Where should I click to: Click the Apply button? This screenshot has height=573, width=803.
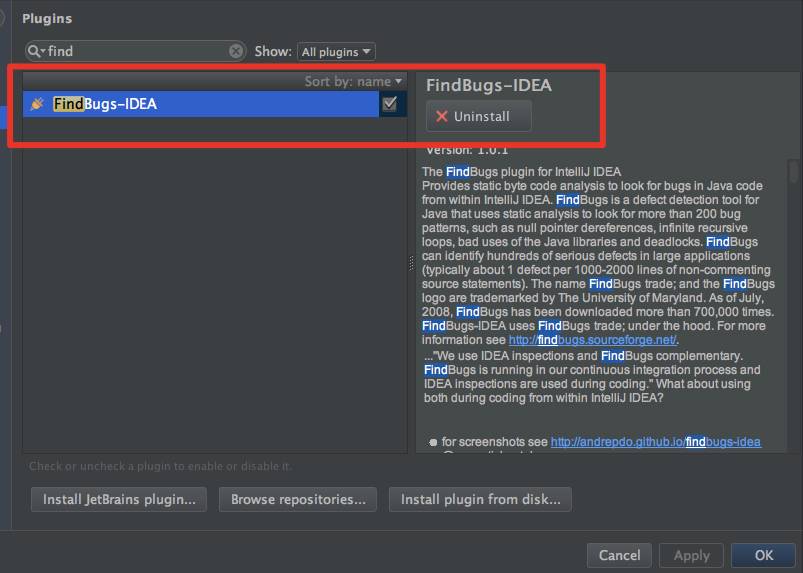[691, 555]
